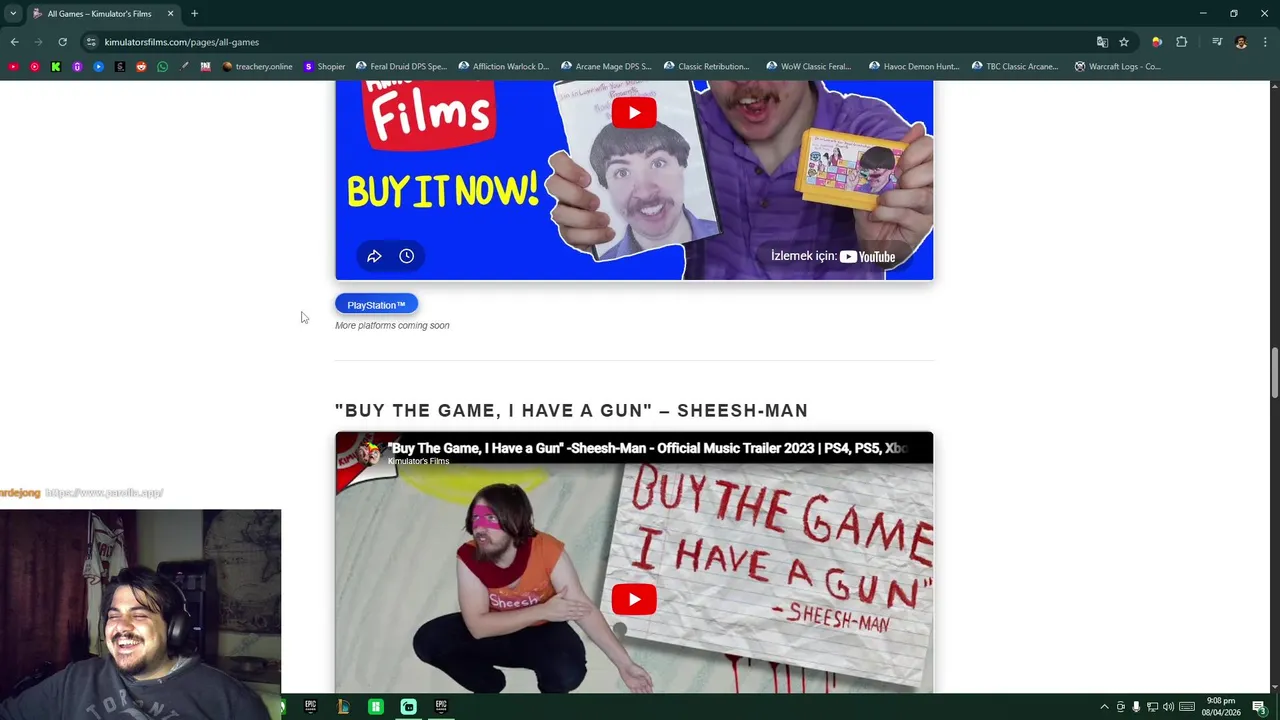Show hidden system tray icons
1280x720 pixels.
point(1104,707)
